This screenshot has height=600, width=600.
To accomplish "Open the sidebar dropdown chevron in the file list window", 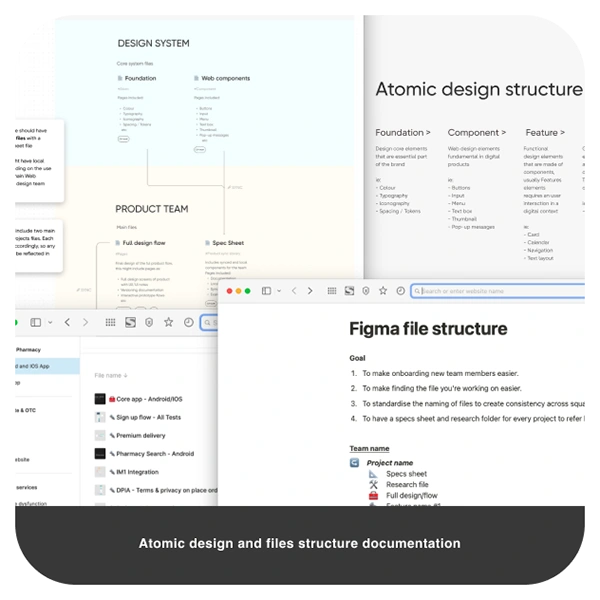I will (x=50, y=323).
